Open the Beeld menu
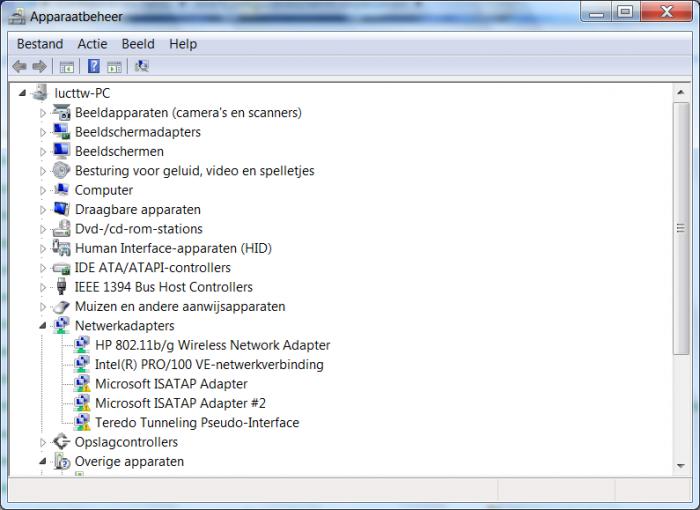700x510 pixels. [138, 44]
